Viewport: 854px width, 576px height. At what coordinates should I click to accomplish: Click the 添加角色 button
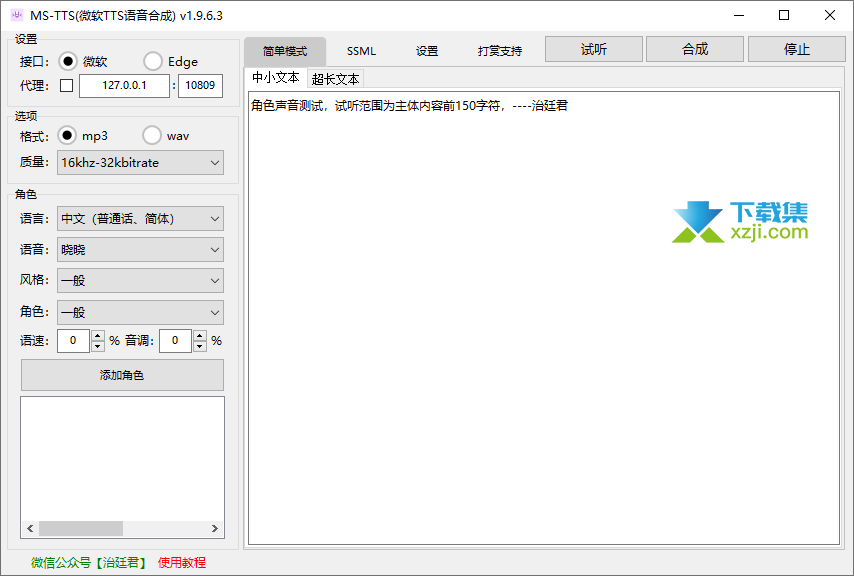pos(122,375)
